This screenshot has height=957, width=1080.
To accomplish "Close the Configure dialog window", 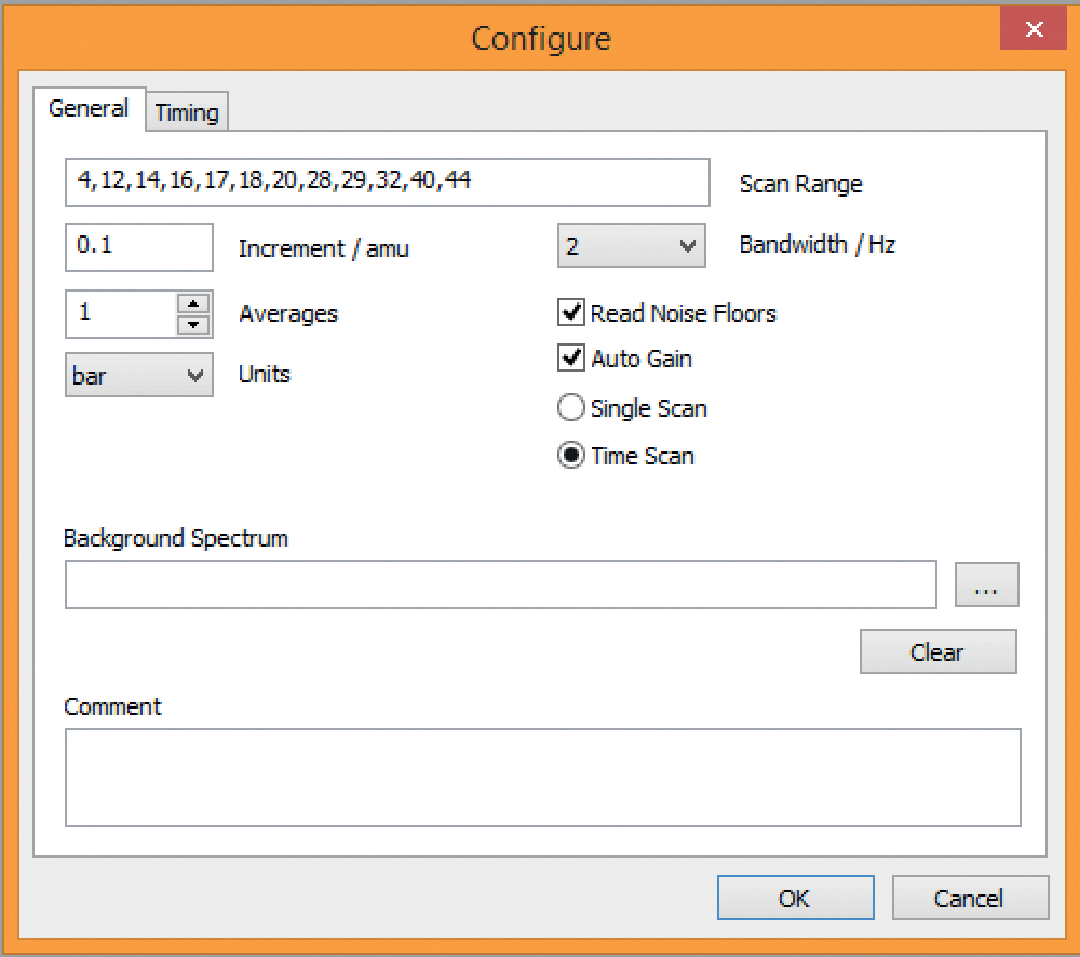I will (1033, 30).
